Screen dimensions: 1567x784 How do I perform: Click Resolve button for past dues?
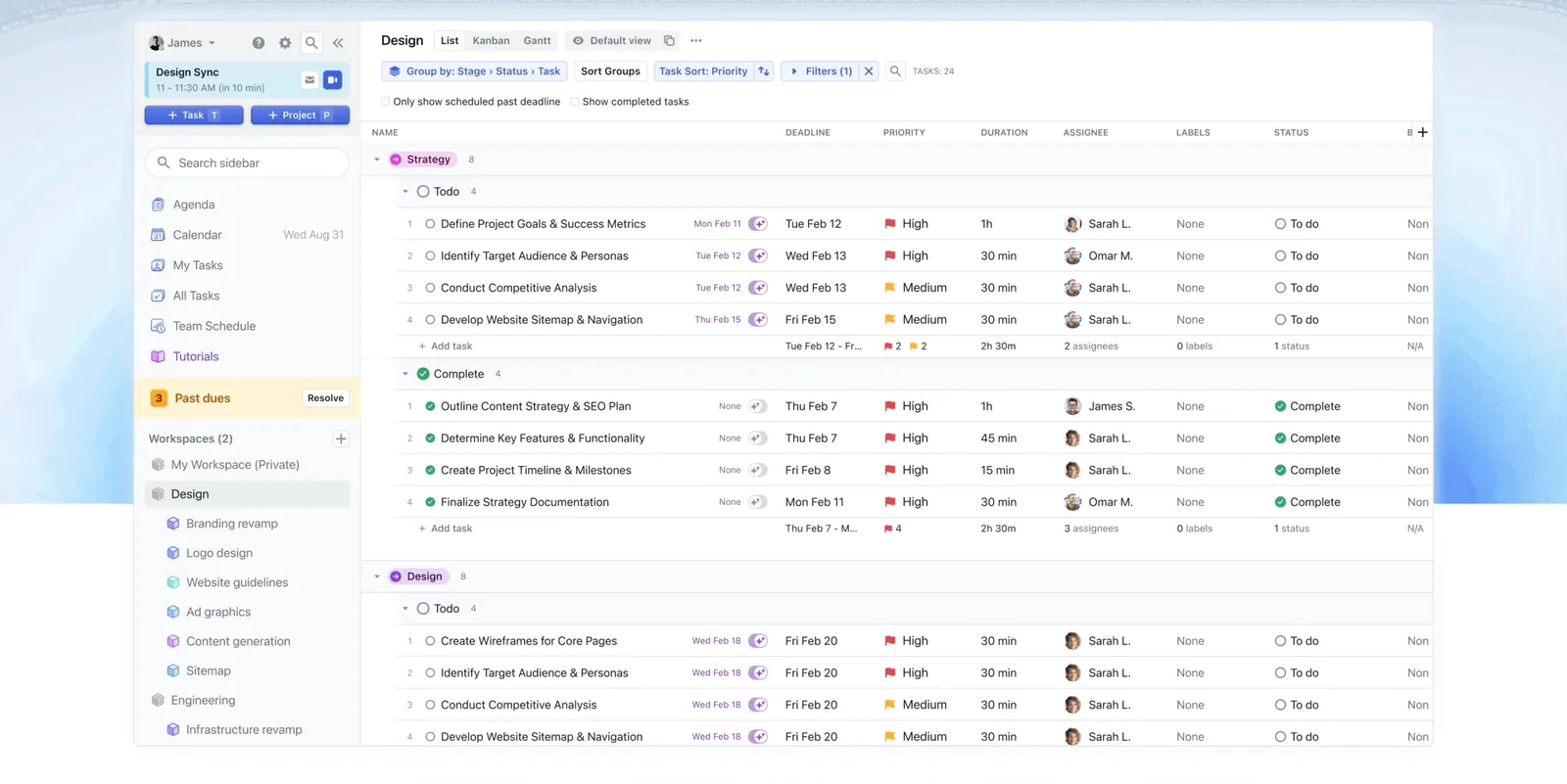[x=325, y=398]
